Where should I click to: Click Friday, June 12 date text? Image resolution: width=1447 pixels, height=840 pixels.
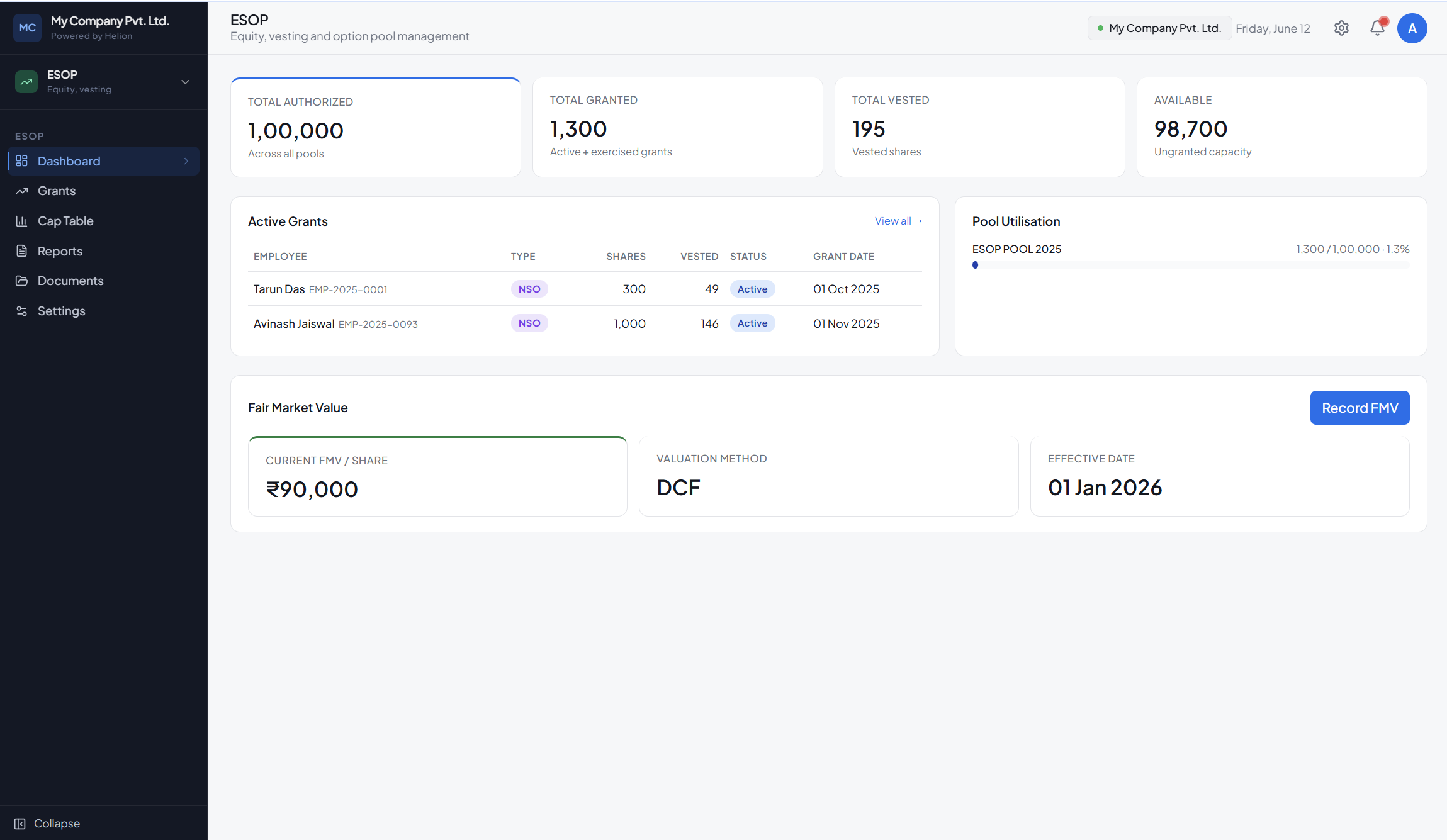click(1273, 28)
